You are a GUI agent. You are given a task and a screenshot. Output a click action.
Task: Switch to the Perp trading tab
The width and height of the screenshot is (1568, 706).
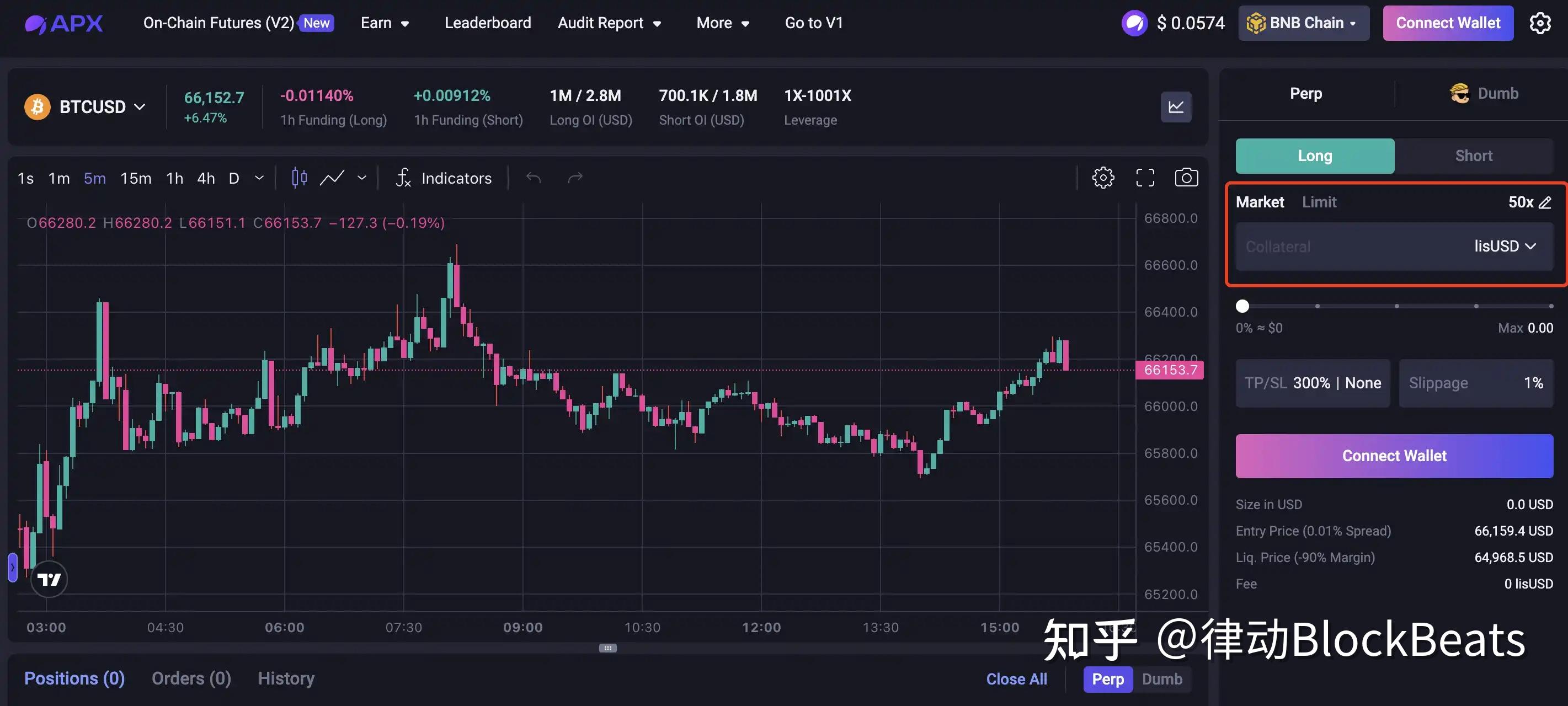tap(1305, 94)
